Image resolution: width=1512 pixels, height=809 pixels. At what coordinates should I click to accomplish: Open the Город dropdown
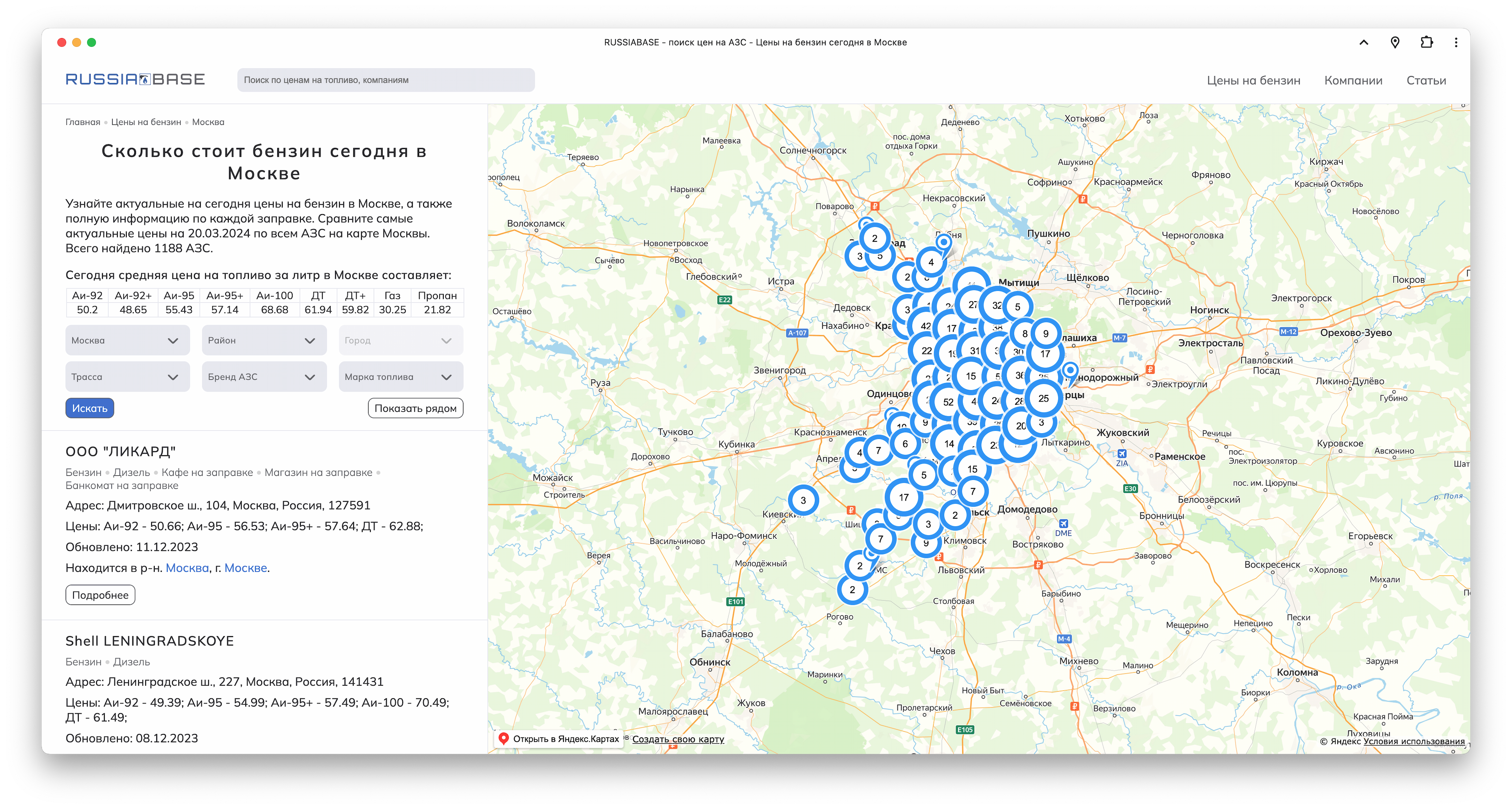point(401,341)
